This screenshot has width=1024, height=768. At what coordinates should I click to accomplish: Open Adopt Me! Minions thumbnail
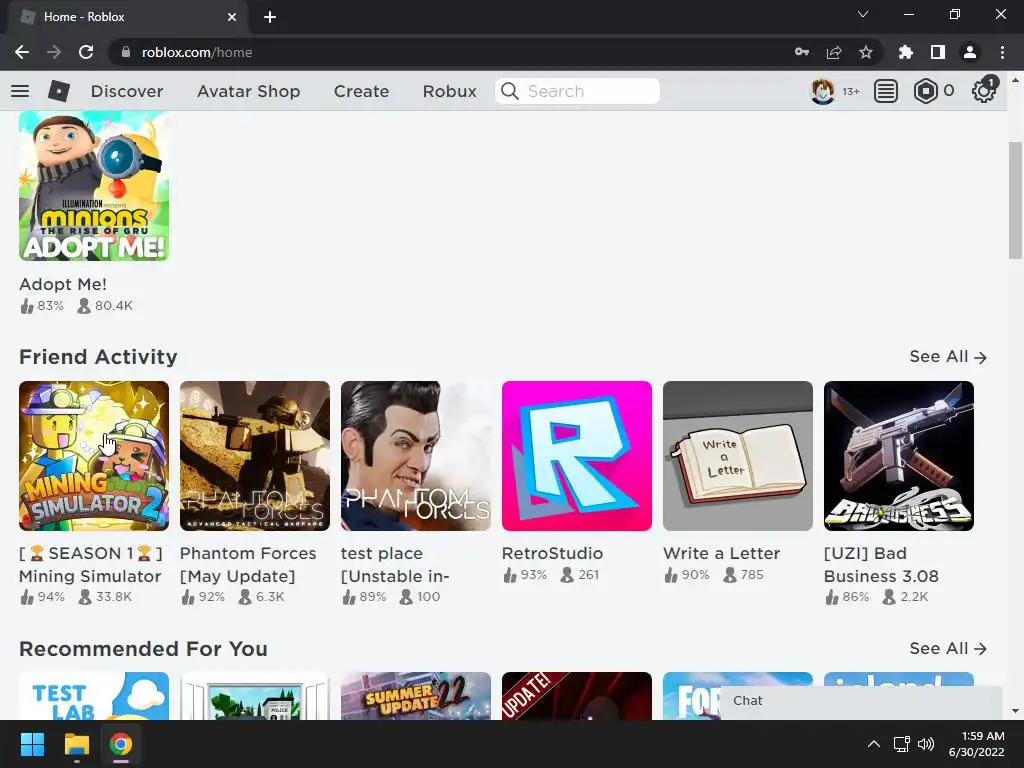click(93, 186)
